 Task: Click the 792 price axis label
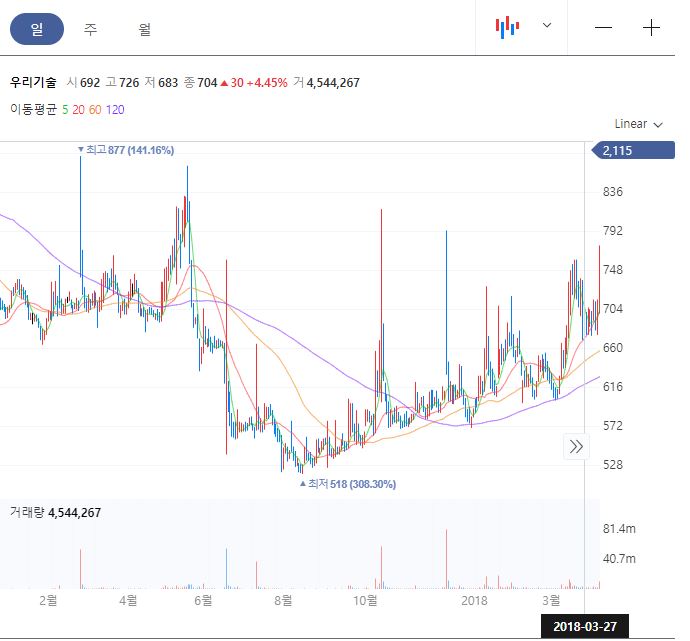pyautogui.click(x=613, y=231)
